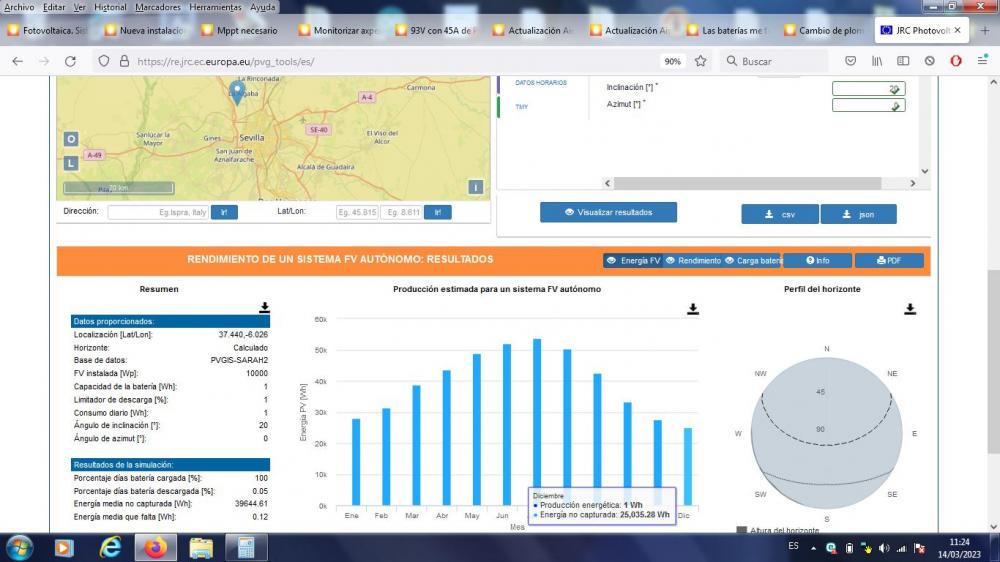Bookmark this page with star icon

point(700,61)
